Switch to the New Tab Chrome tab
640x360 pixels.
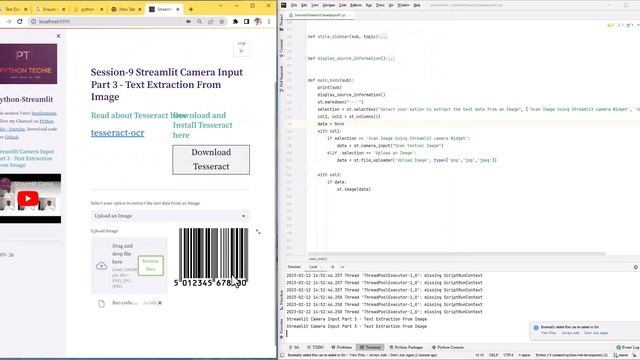click(x=127, y=9)
